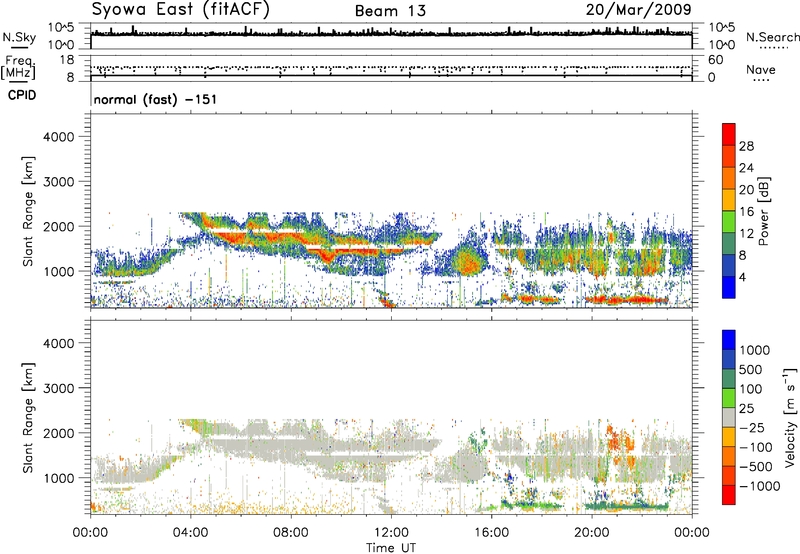Screen dimensions: 800x554
Task: Click "Slant Range [km]" on the power panel
Action: tap(28, 211)
